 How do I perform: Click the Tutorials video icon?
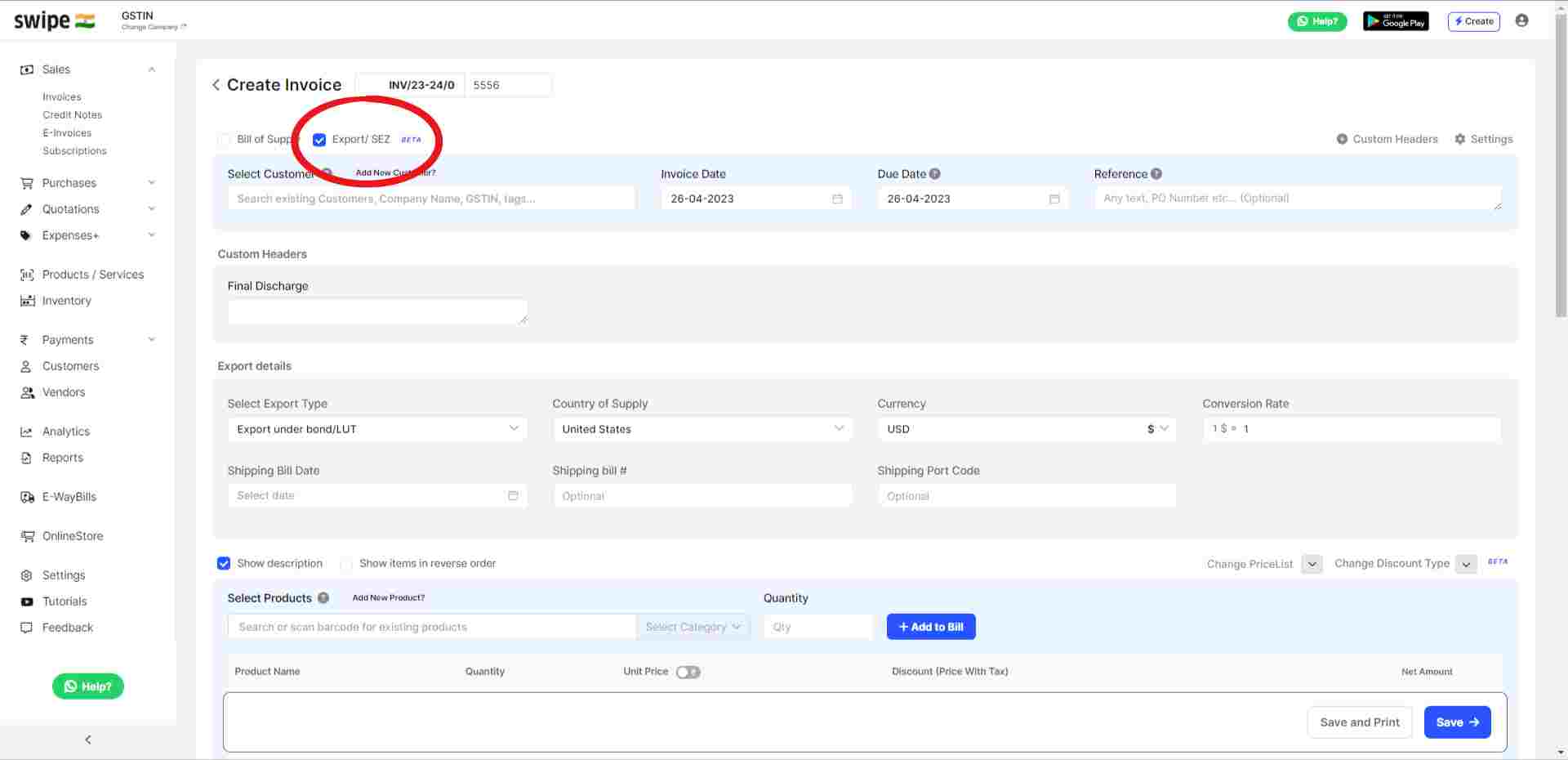click(x=27, y=601)
